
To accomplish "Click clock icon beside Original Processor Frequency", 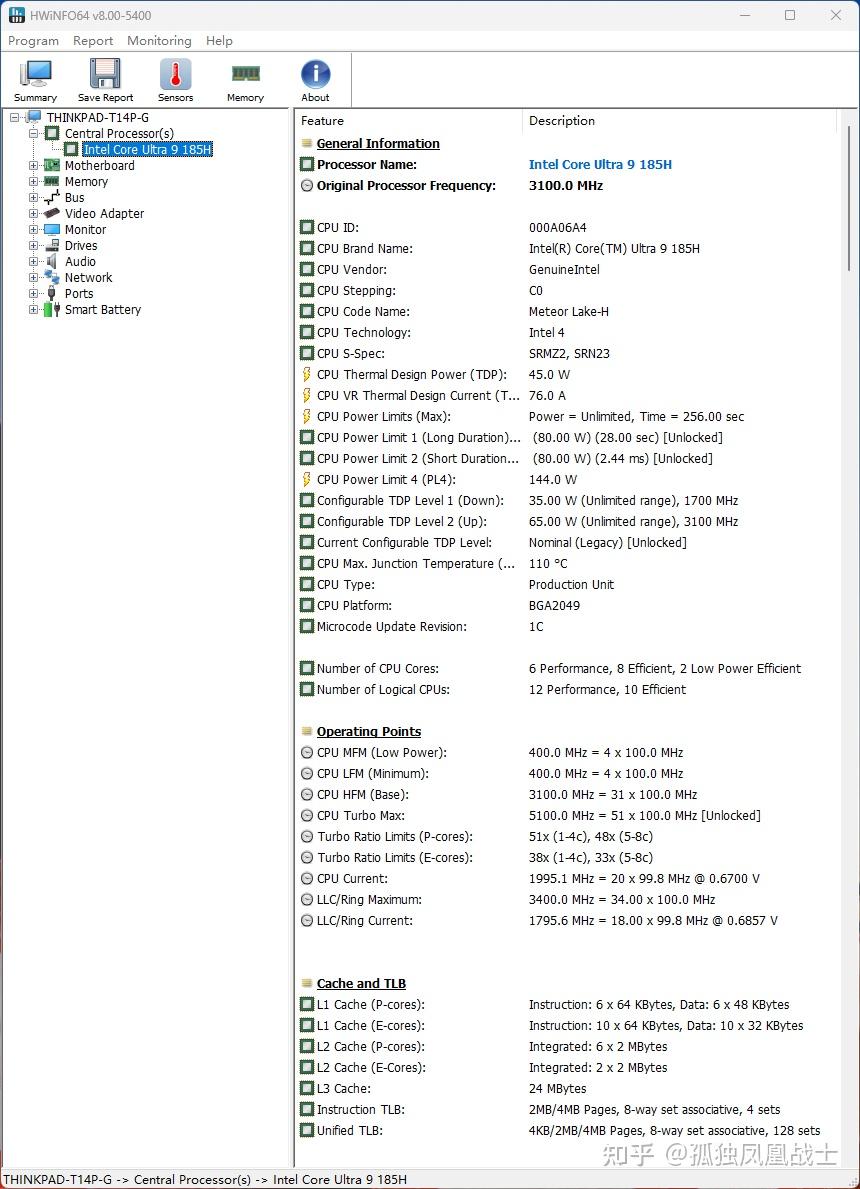I will coord(306,186).
